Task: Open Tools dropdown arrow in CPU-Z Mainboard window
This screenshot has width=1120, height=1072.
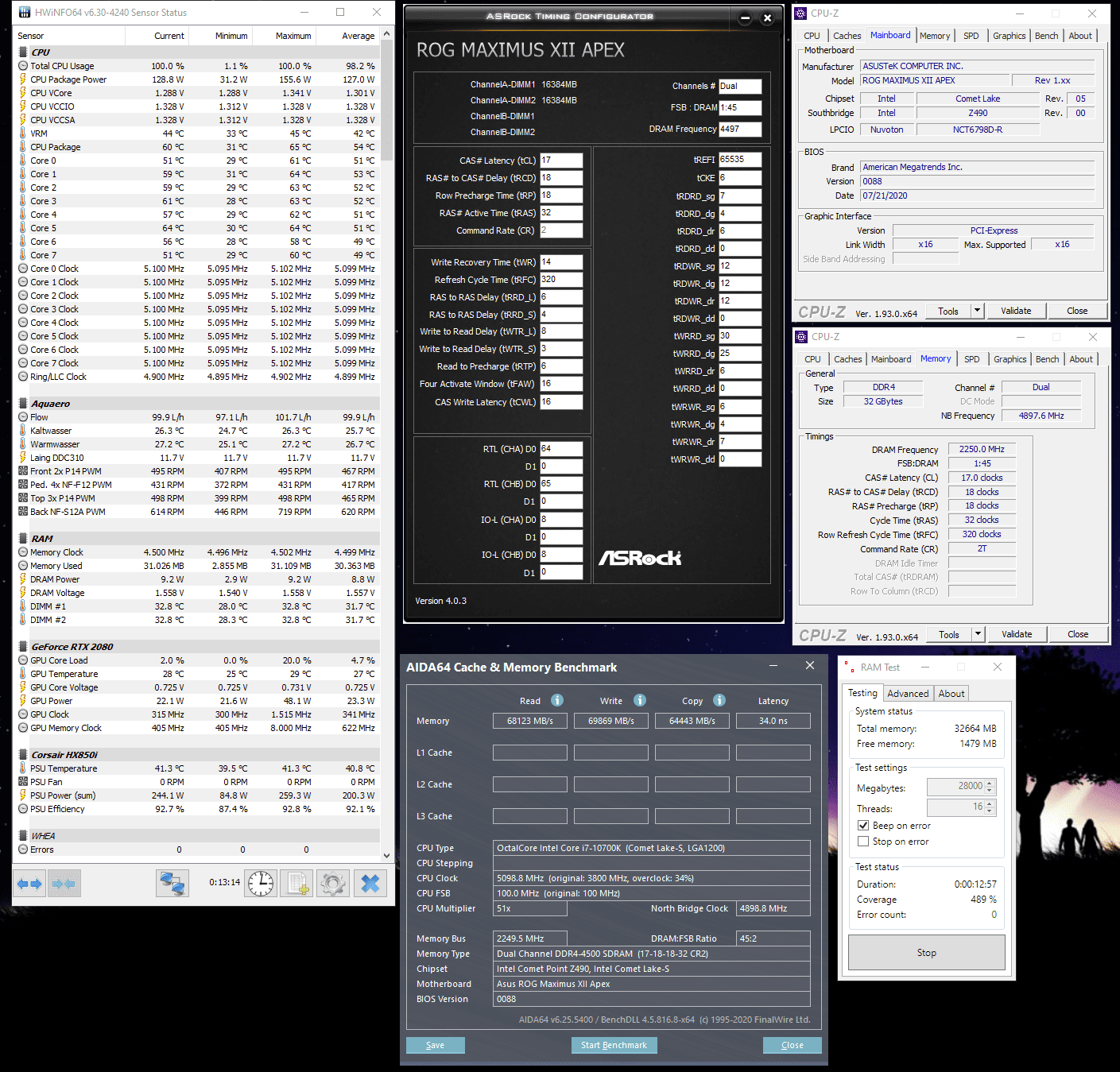Action: (x=978, y=311)
